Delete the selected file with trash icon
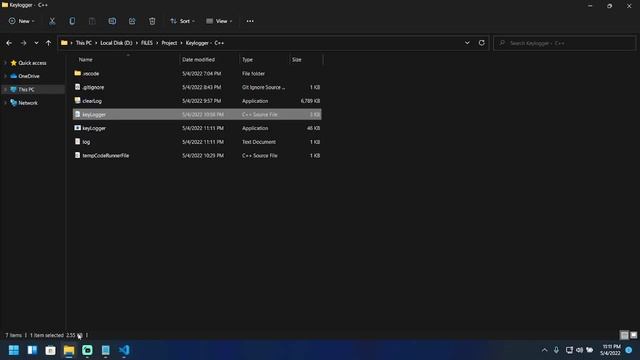This screenshot has width=640, height=360. click(152, 21)
